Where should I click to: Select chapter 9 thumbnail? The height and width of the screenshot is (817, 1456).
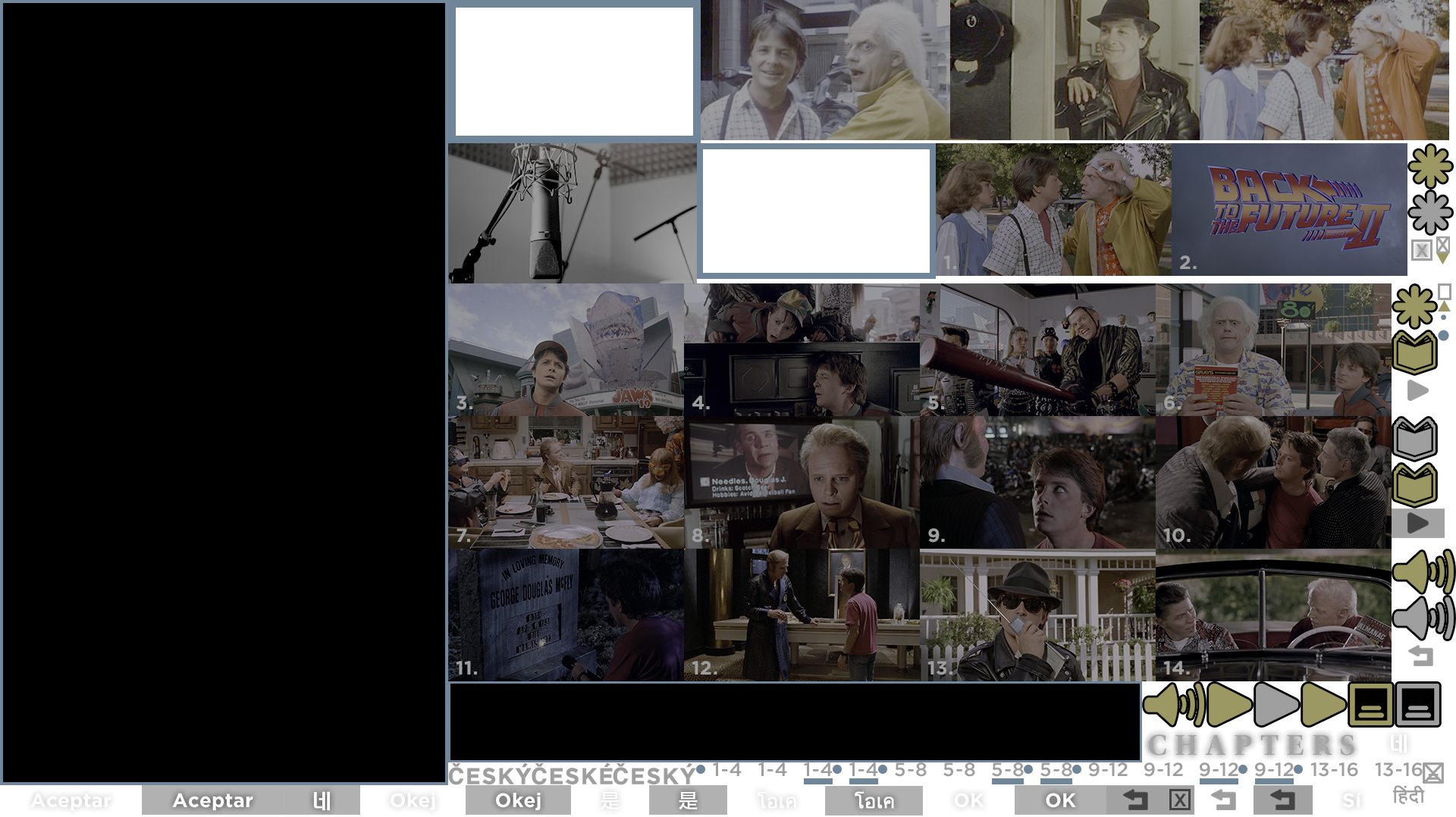pyautogui.click(x=1037, y=482)
